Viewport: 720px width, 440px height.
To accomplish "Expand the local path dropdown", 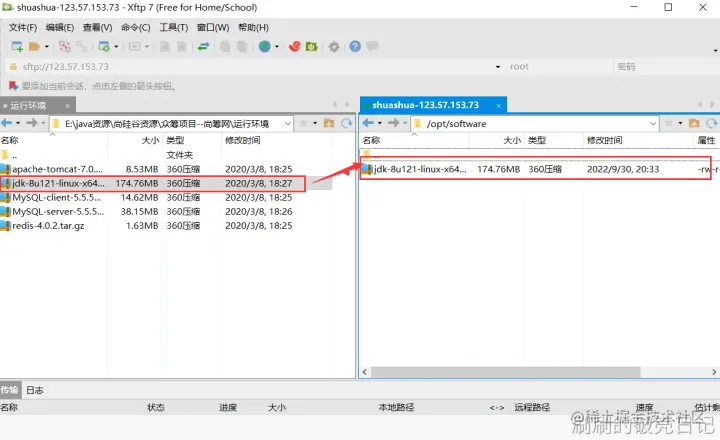I will coord(288,124).
